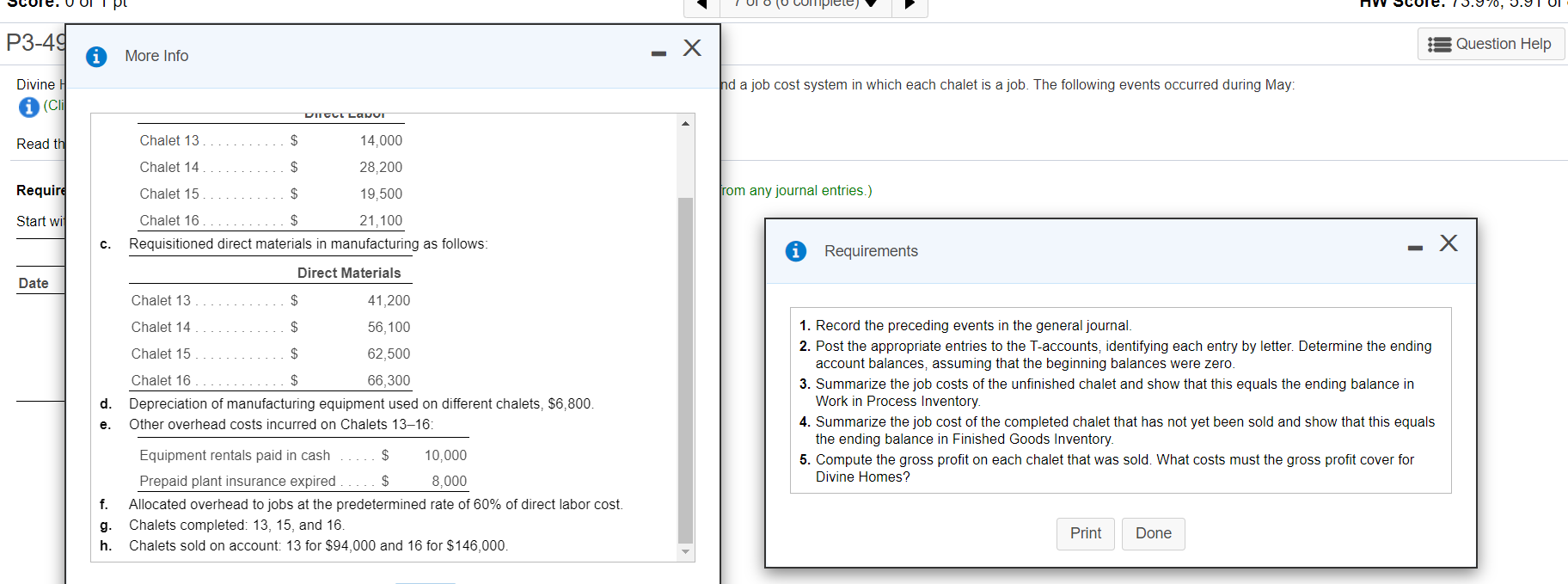Image resolution: width=1568 pixels, height=584 pixels.
Task: Click requirement 1 about the general journal
Action: tap(973, 326)
